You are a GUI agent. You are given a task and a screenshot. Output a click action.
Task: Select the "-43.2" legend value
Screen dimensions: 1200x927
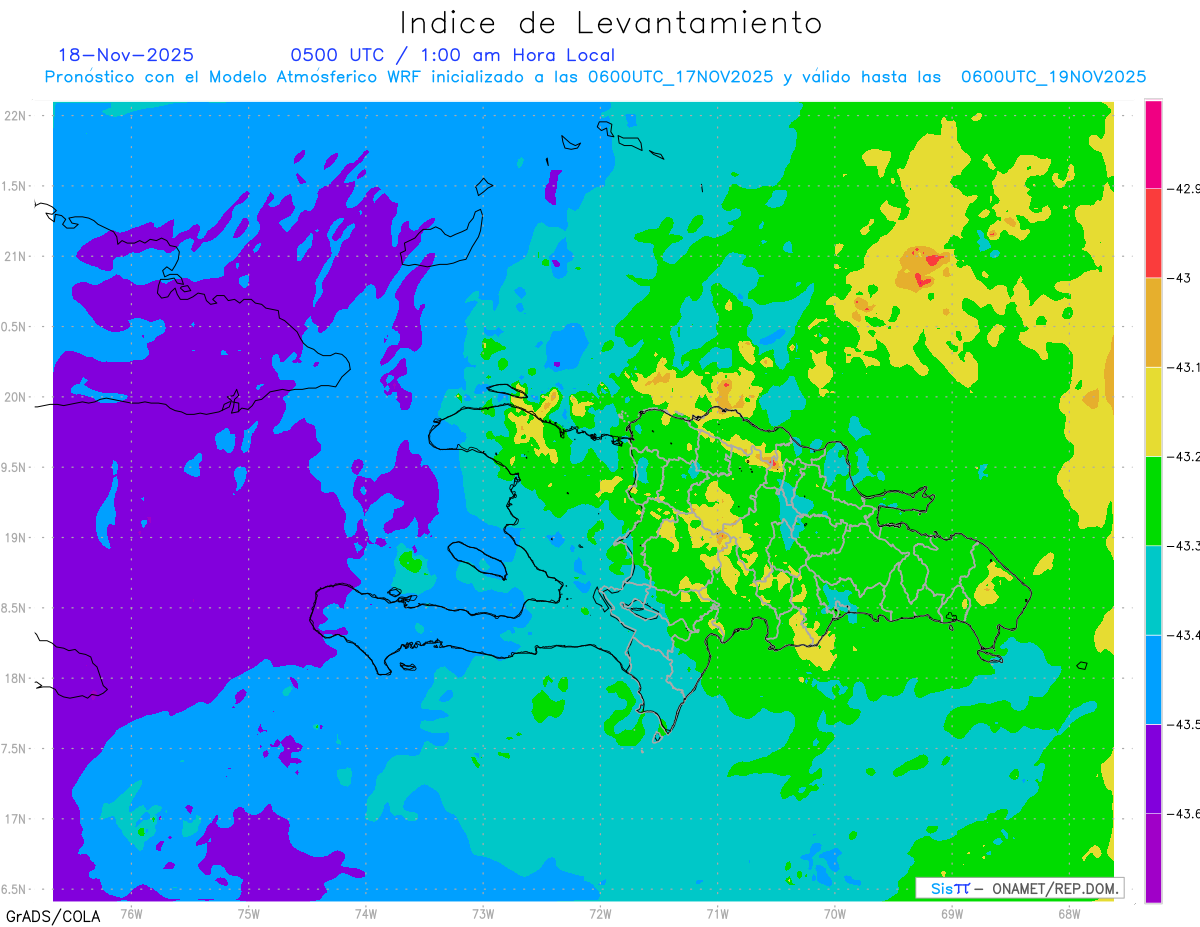(1185, 456)
